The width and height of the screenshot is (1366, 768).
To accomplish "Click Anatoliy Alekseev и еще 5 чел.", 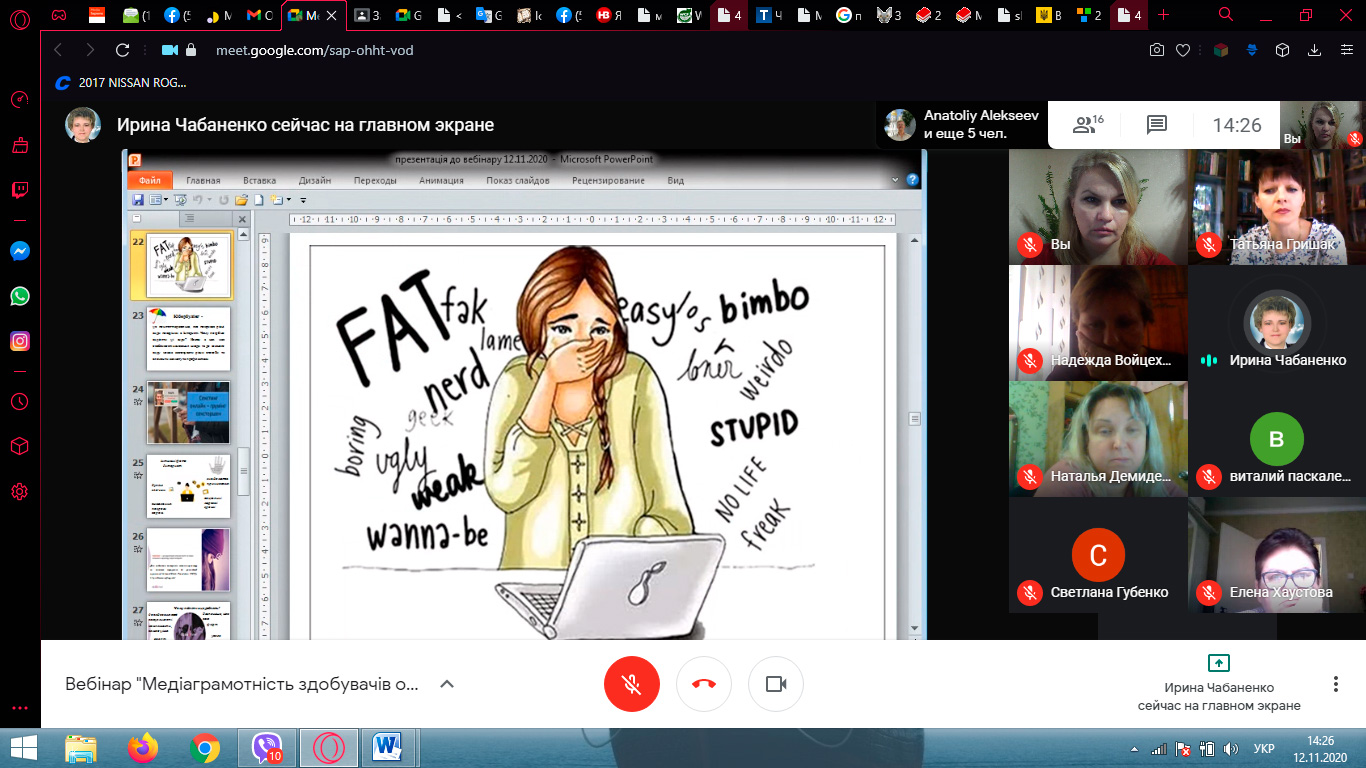I will [x=962, y=124].
